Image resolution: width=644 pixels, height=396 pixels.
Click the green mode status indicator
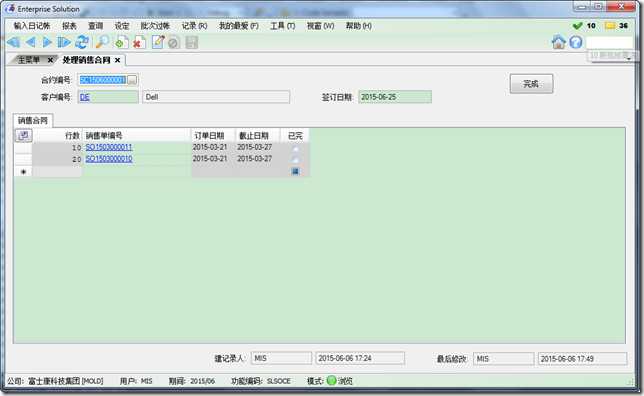[331, 381]
